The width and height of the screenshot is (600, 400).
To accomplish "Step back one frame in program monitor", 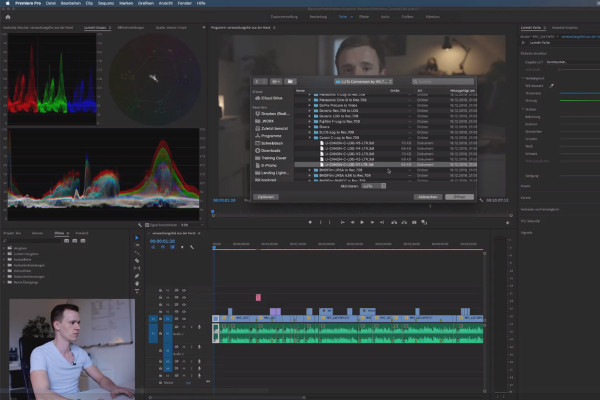I will click(x=352, y=222).
